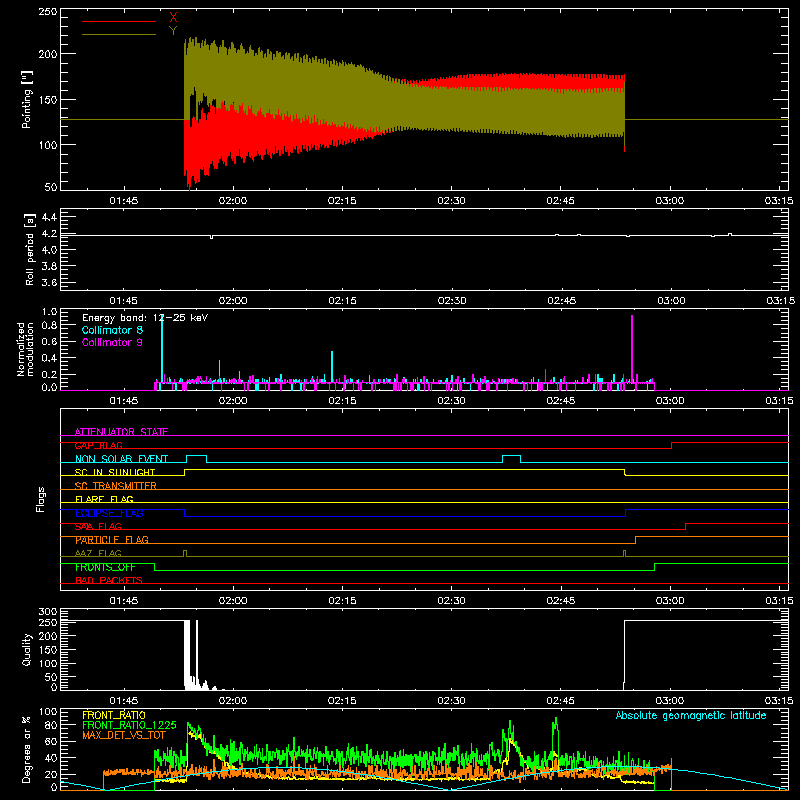This screenshot has width=800, height=800.
Task: Click the SAA_FLAG label
Action: pyautogui.click(x=98, y=527)
